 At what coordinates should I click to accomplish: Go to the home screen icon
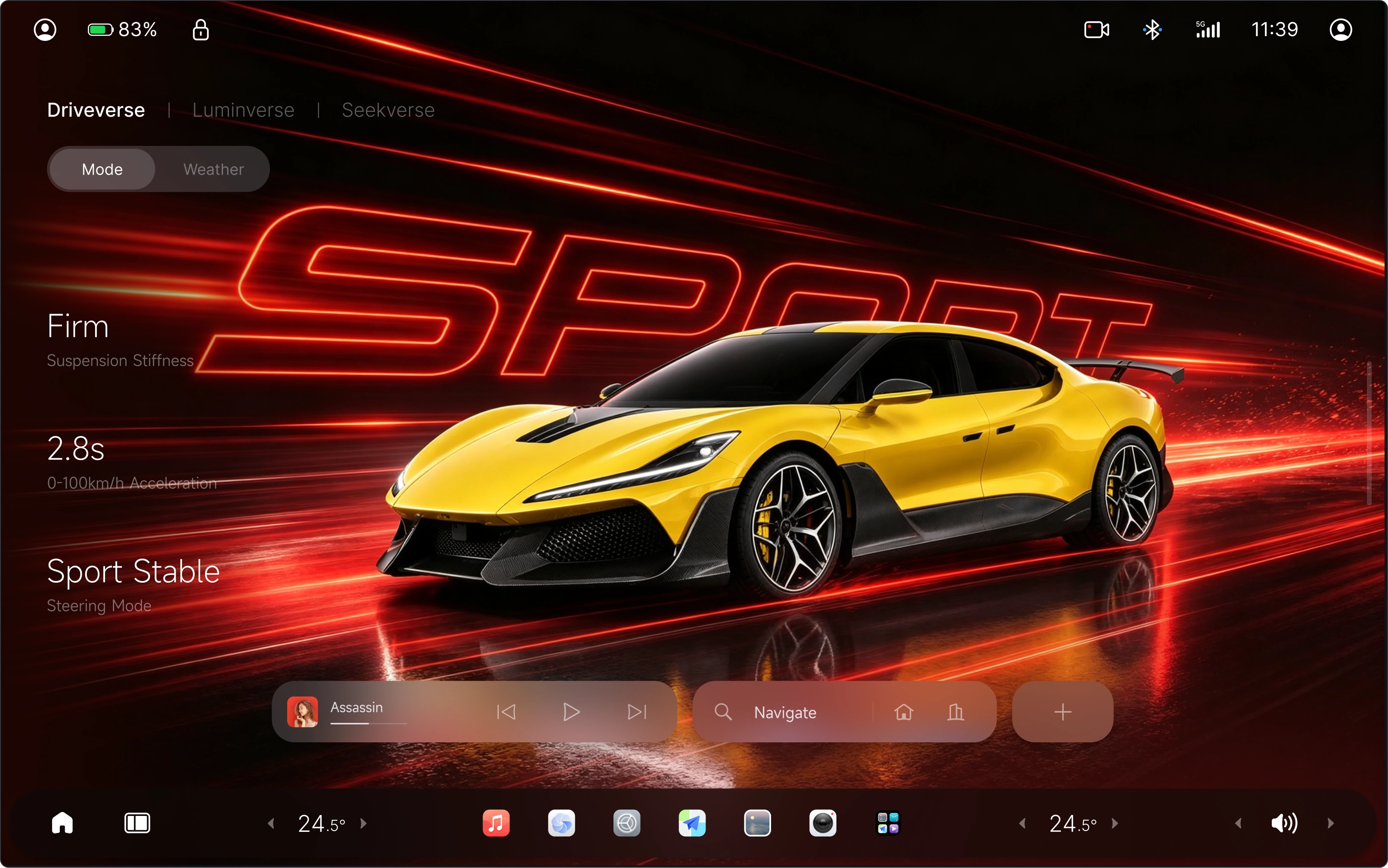(x=62, y=823)
